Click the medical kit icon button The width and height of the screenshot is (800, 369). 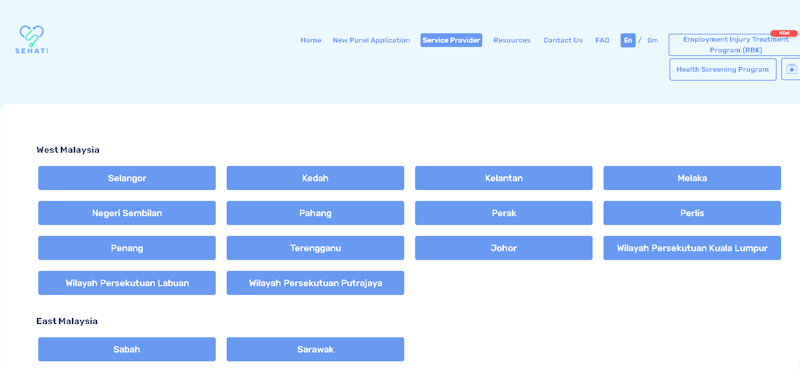tap(791, 69)
